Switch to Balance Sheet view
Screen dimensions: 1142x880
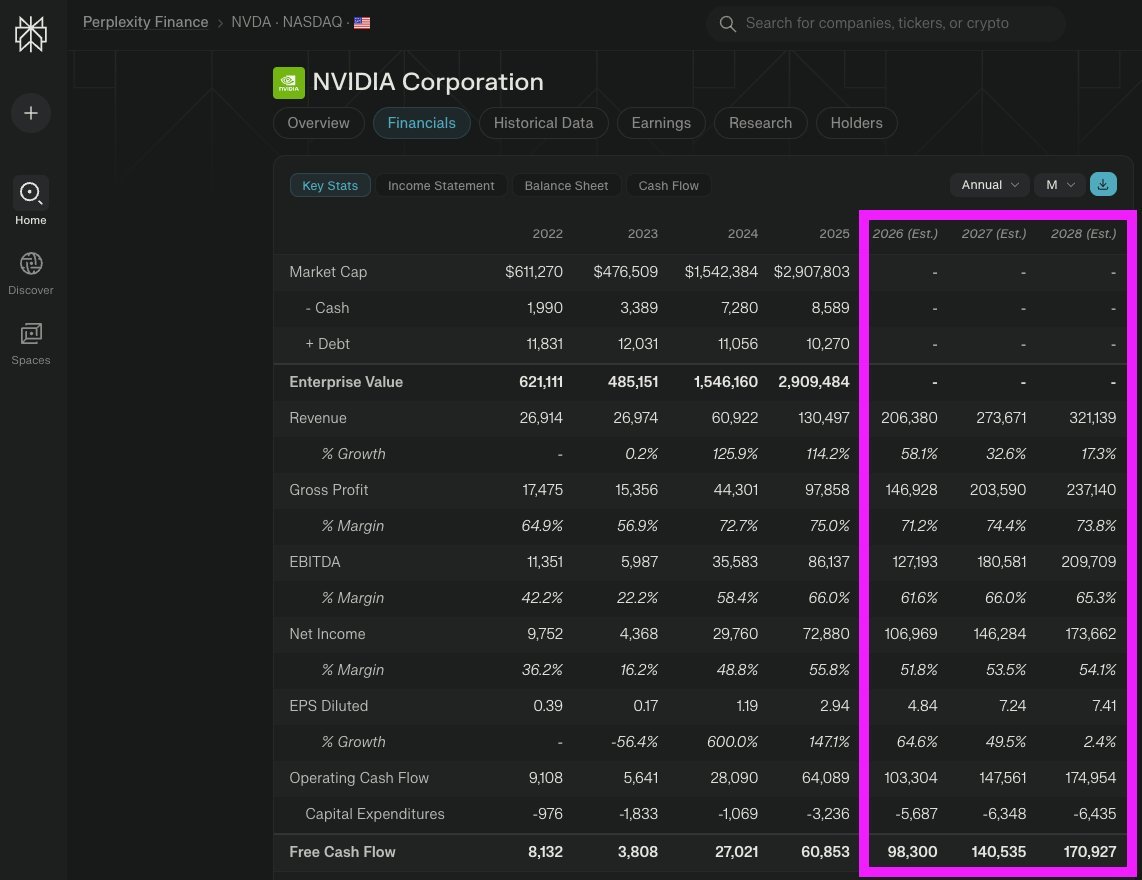(x=566, y=185)
